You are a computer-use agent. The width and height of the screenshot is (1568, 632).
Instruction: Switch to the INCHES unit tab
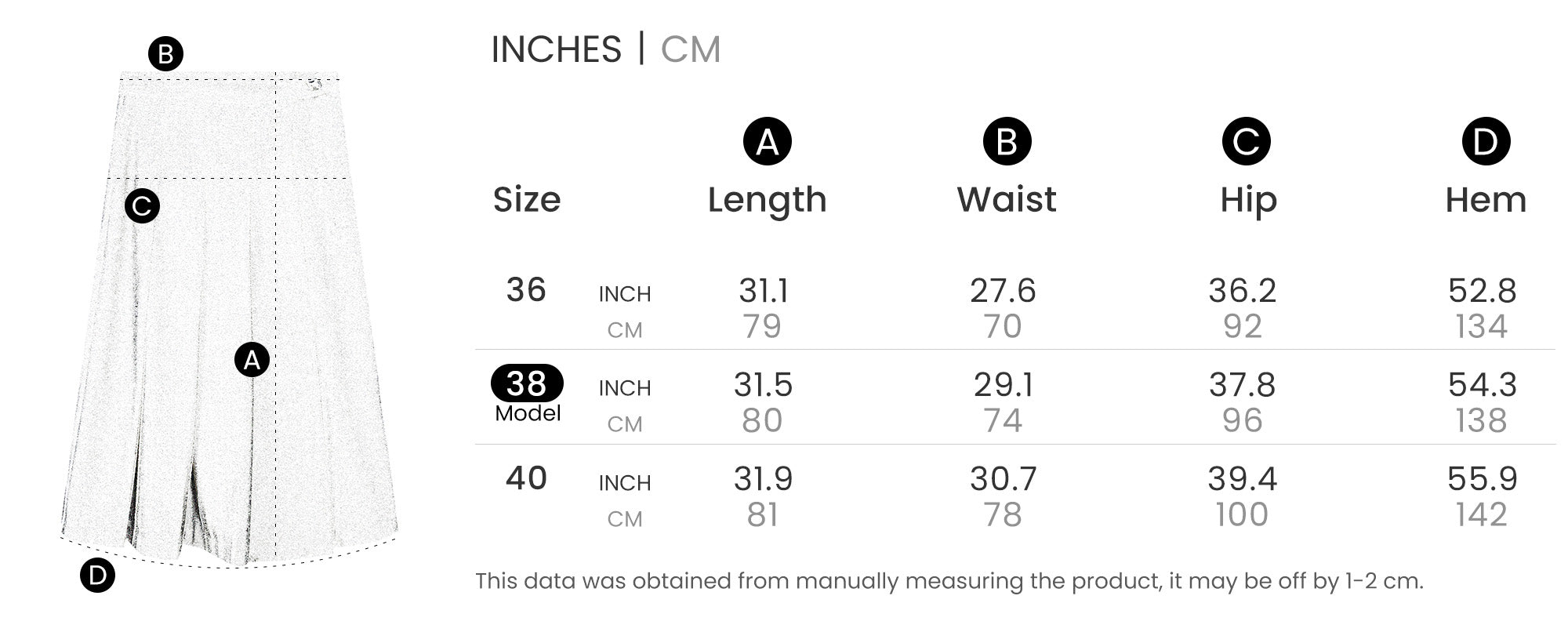(x=556, y=49)
